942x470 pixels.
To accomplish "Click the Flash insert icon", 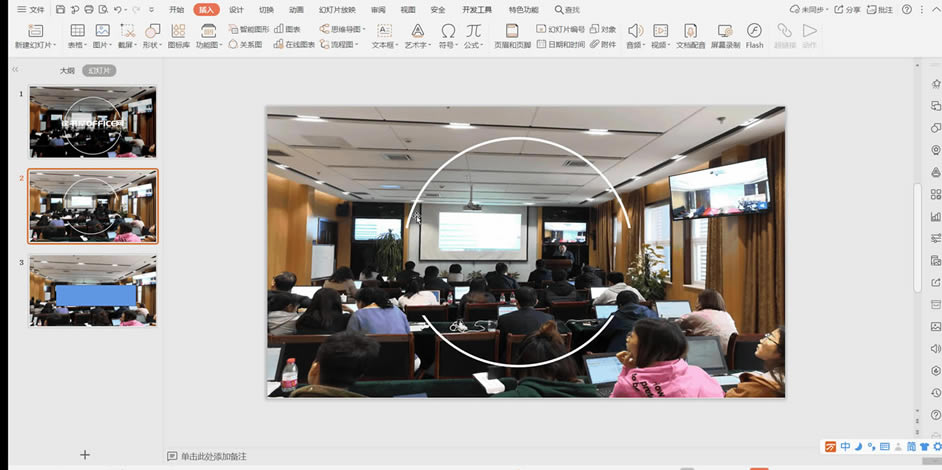I will pyautogui.click(x=754, y=31).
